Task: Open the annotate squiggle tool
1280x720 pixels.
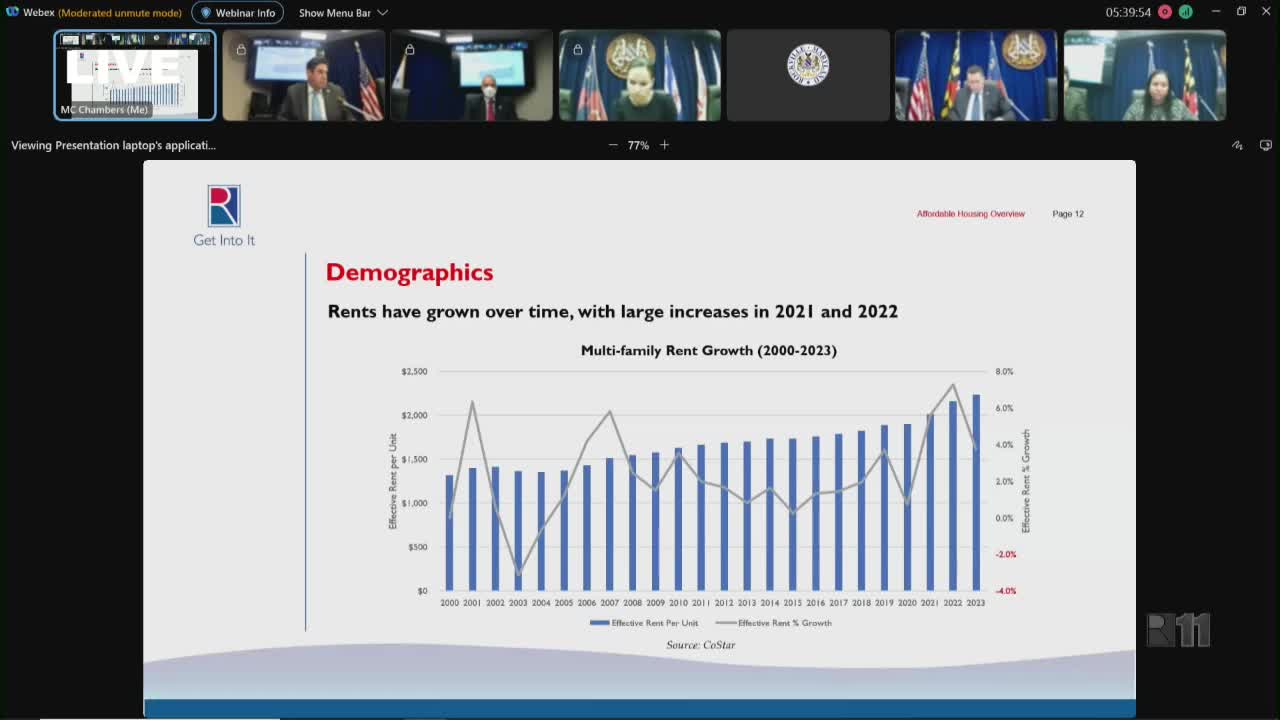Action: coord(1237,145)
